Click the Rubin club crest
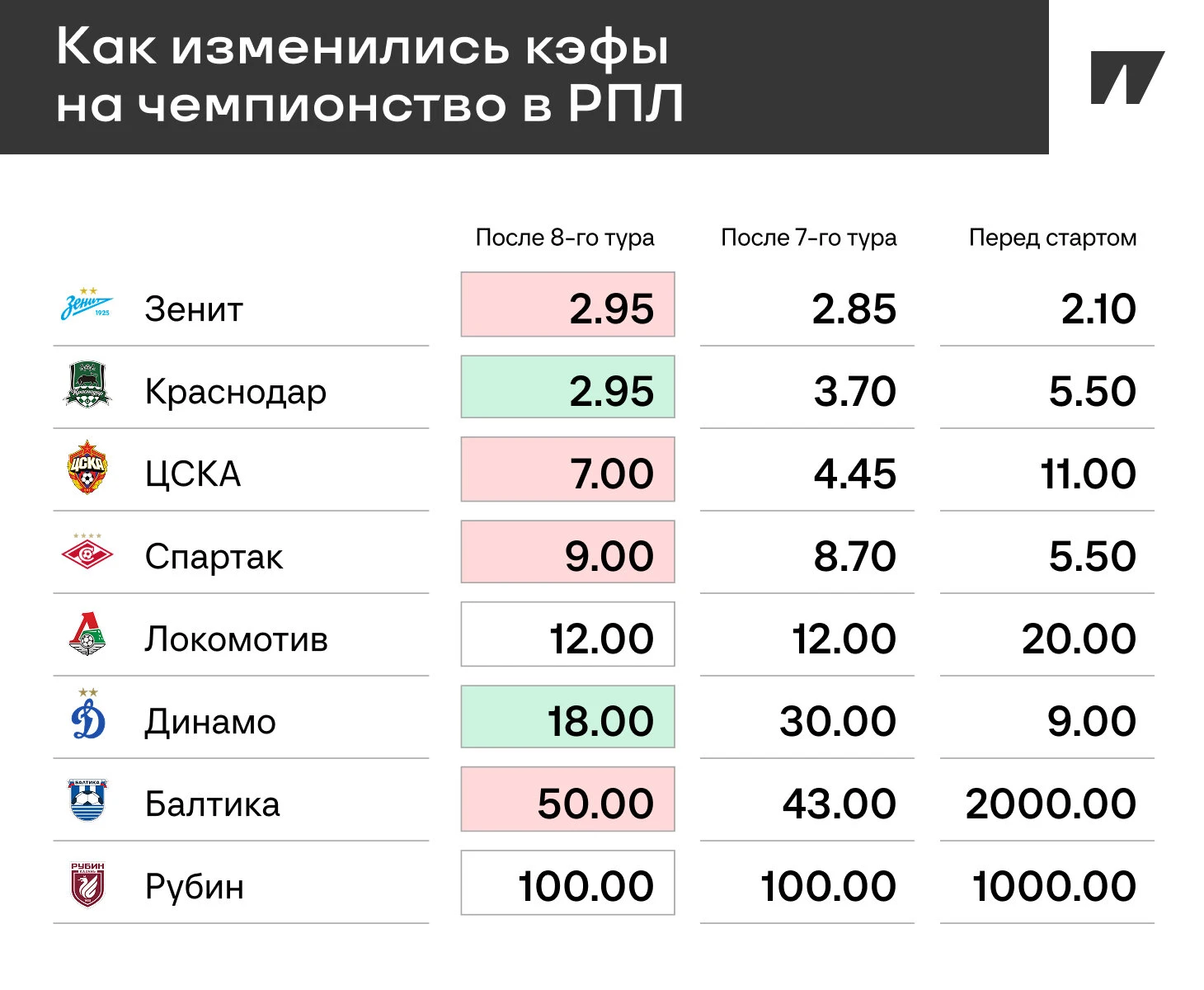Viewport: 1204px width, 990px height. pos(87,884)
